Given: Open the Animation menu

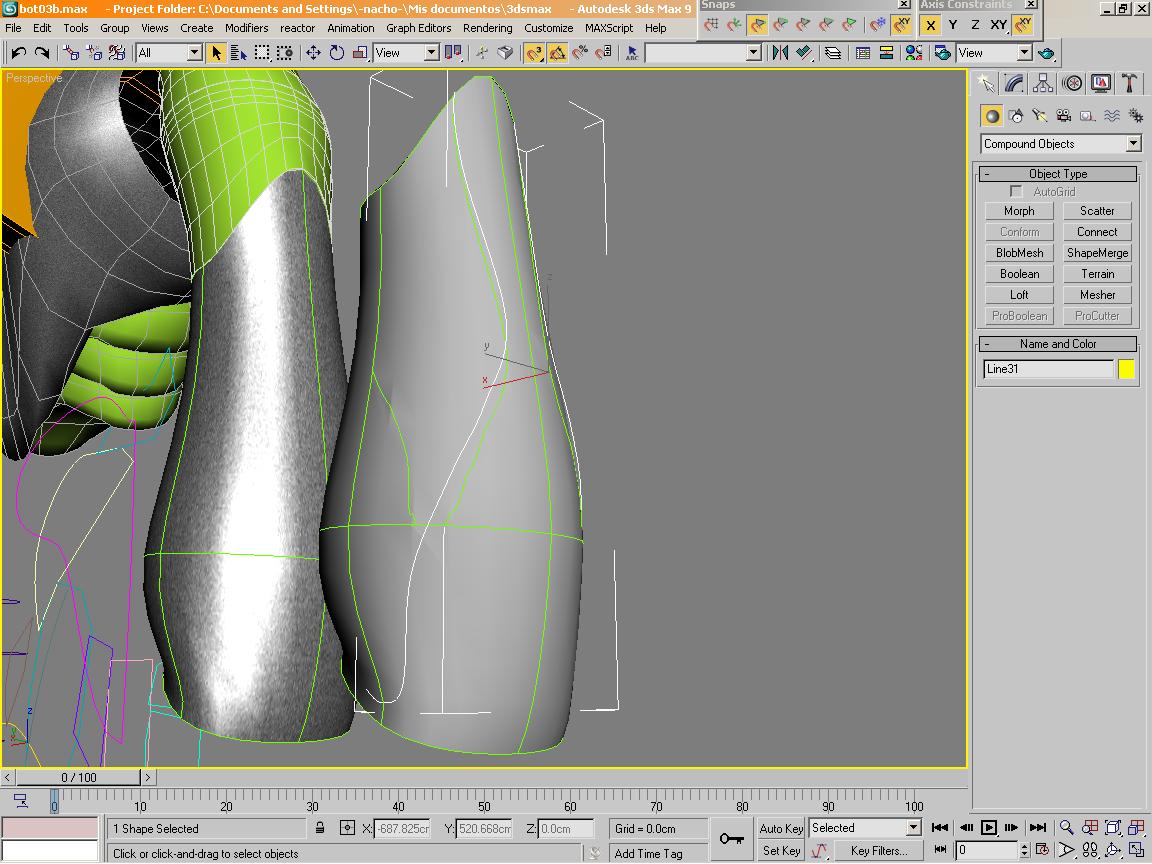Looking at the screenshot, I should [350, 28].
